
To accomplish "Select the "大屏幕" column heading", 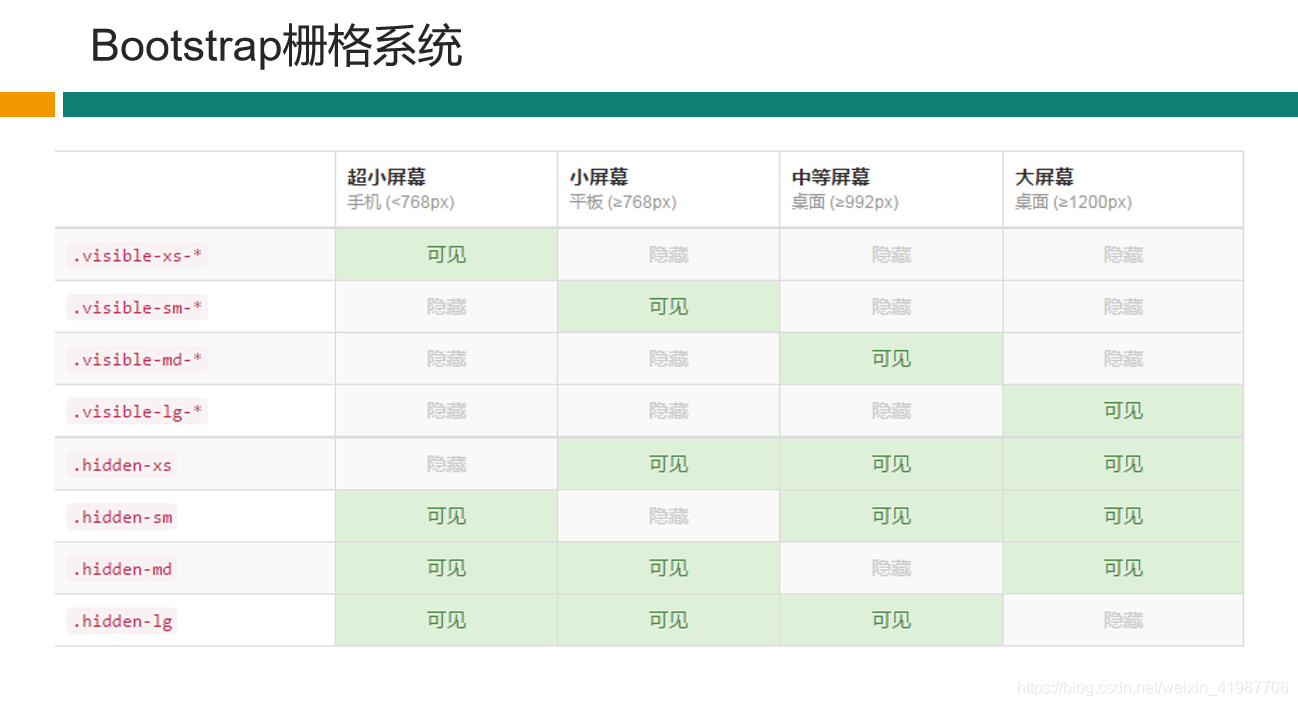I will (x=1044, y=177).
